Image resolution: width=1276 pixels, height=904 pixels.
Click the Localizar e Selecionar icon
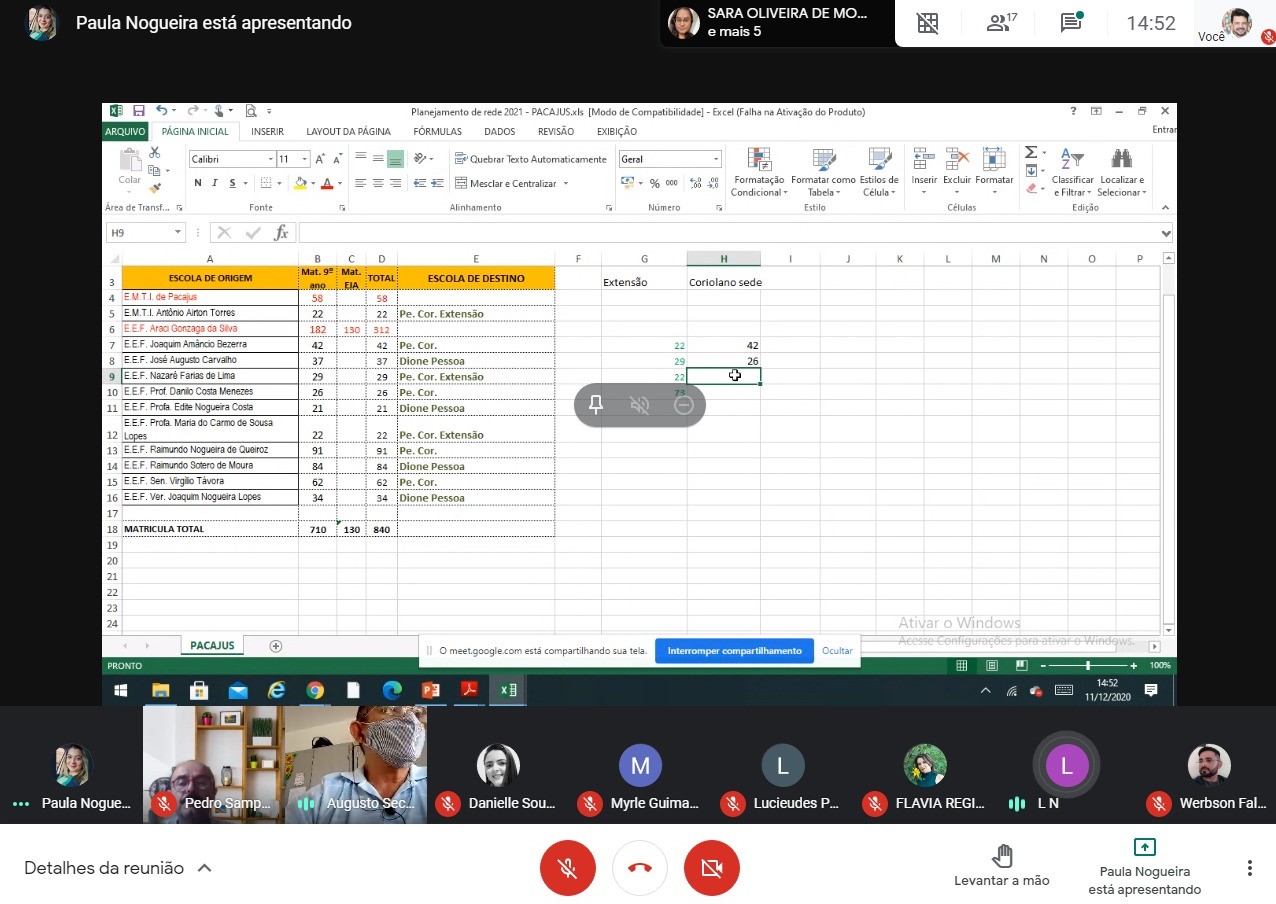(1121, 161)
